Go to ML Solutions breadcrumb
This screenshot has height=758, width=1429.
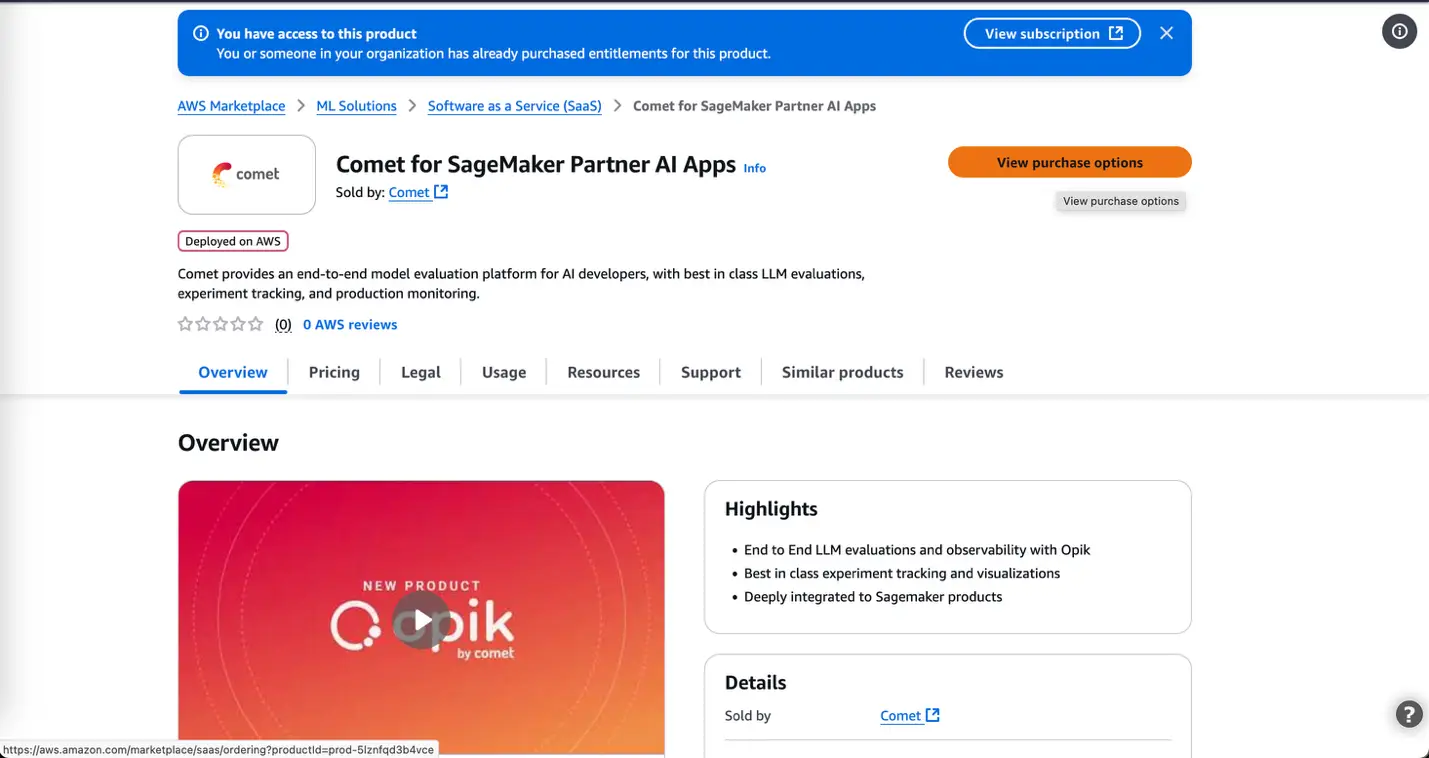click(356, 106)
